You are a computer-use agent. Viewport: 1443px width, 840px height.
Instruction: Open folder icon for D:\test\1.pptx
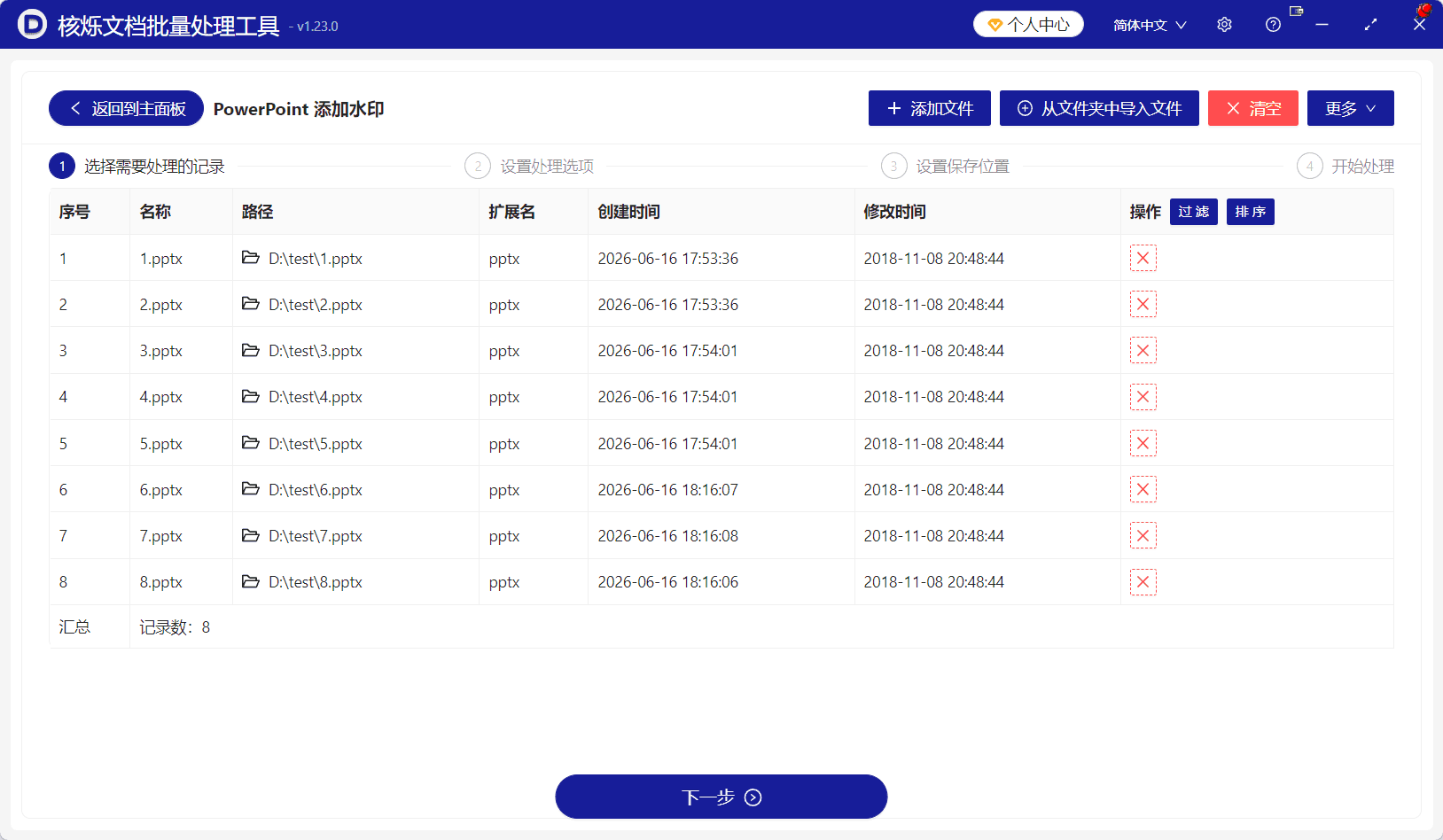pyautogui.click(x=251, y=258)
